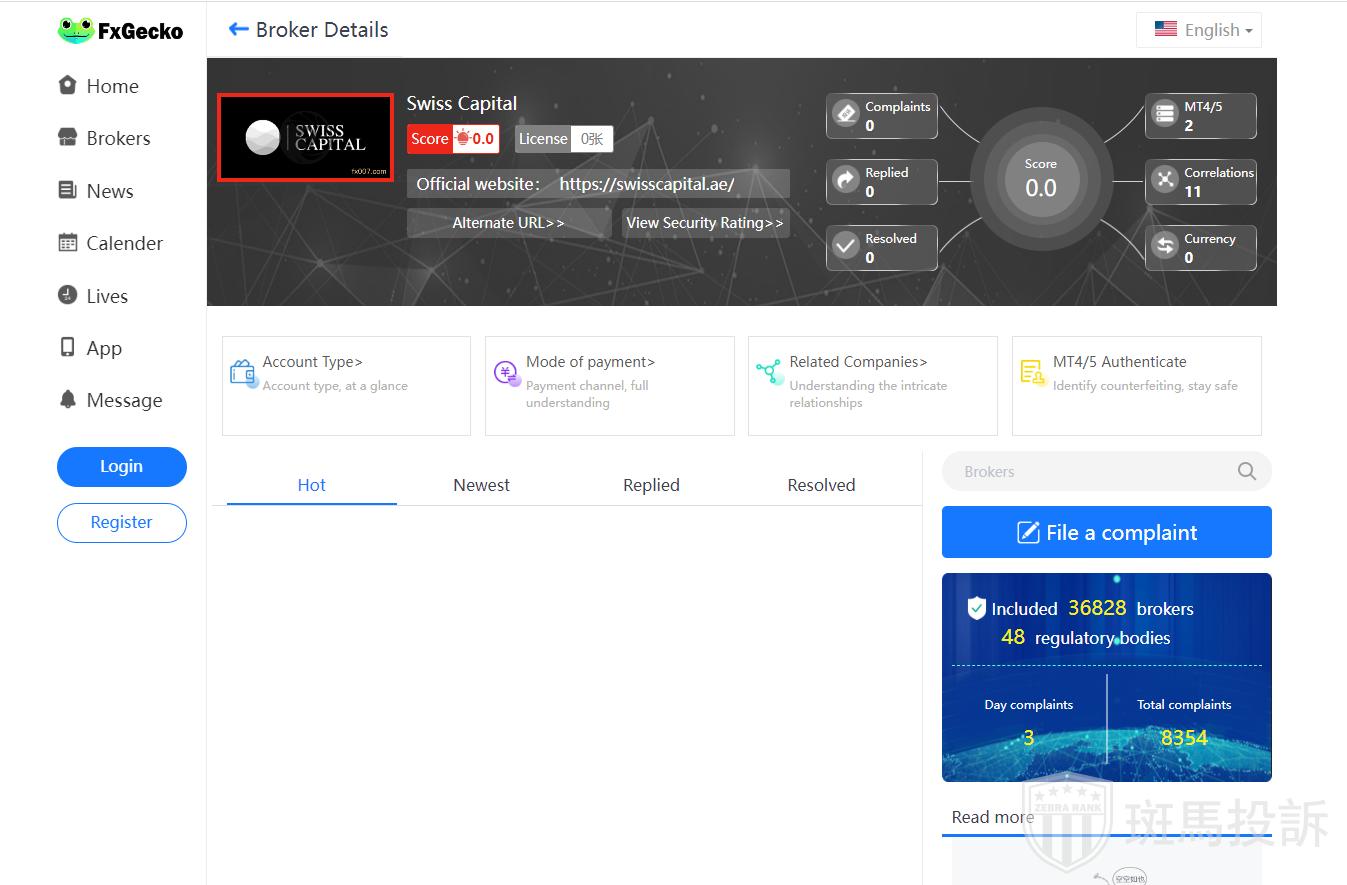Open Account Type card
Viewport: 1347px width, 885px height.
(x=346, y=386)
